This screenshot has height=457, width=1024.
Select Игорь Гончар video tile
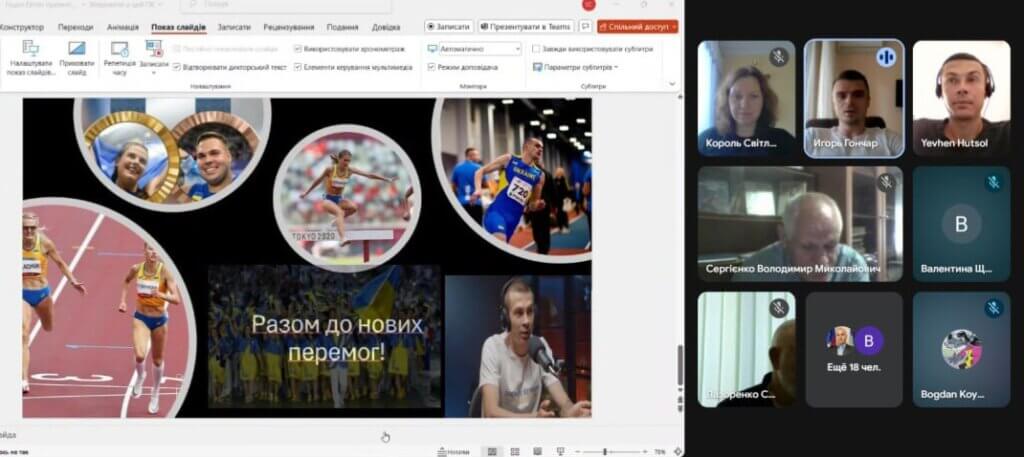click(x=854, y=99)
